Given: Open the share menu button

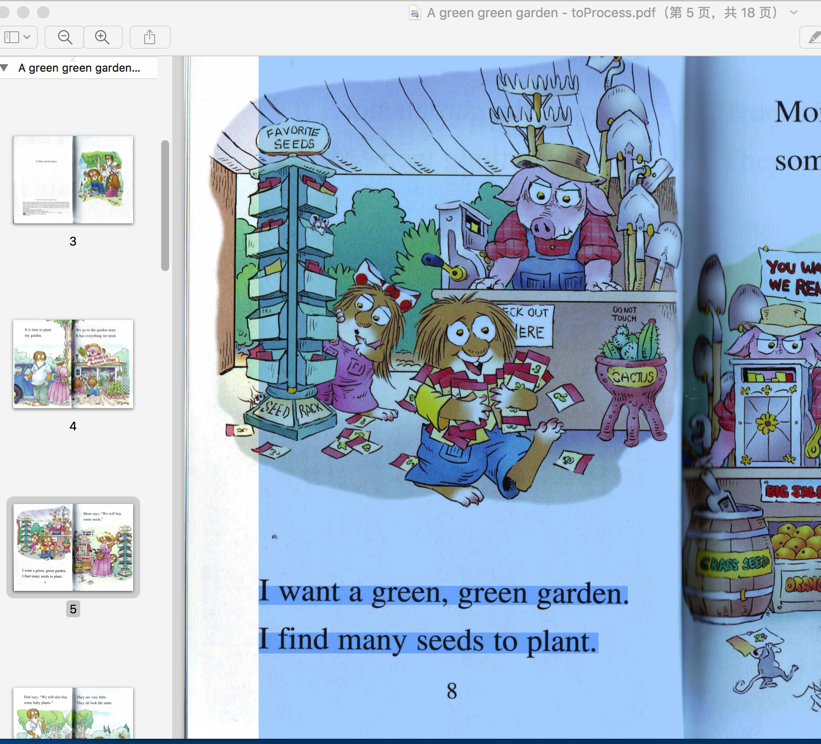Looking at the screenshot, I should (x=150, y=37).
